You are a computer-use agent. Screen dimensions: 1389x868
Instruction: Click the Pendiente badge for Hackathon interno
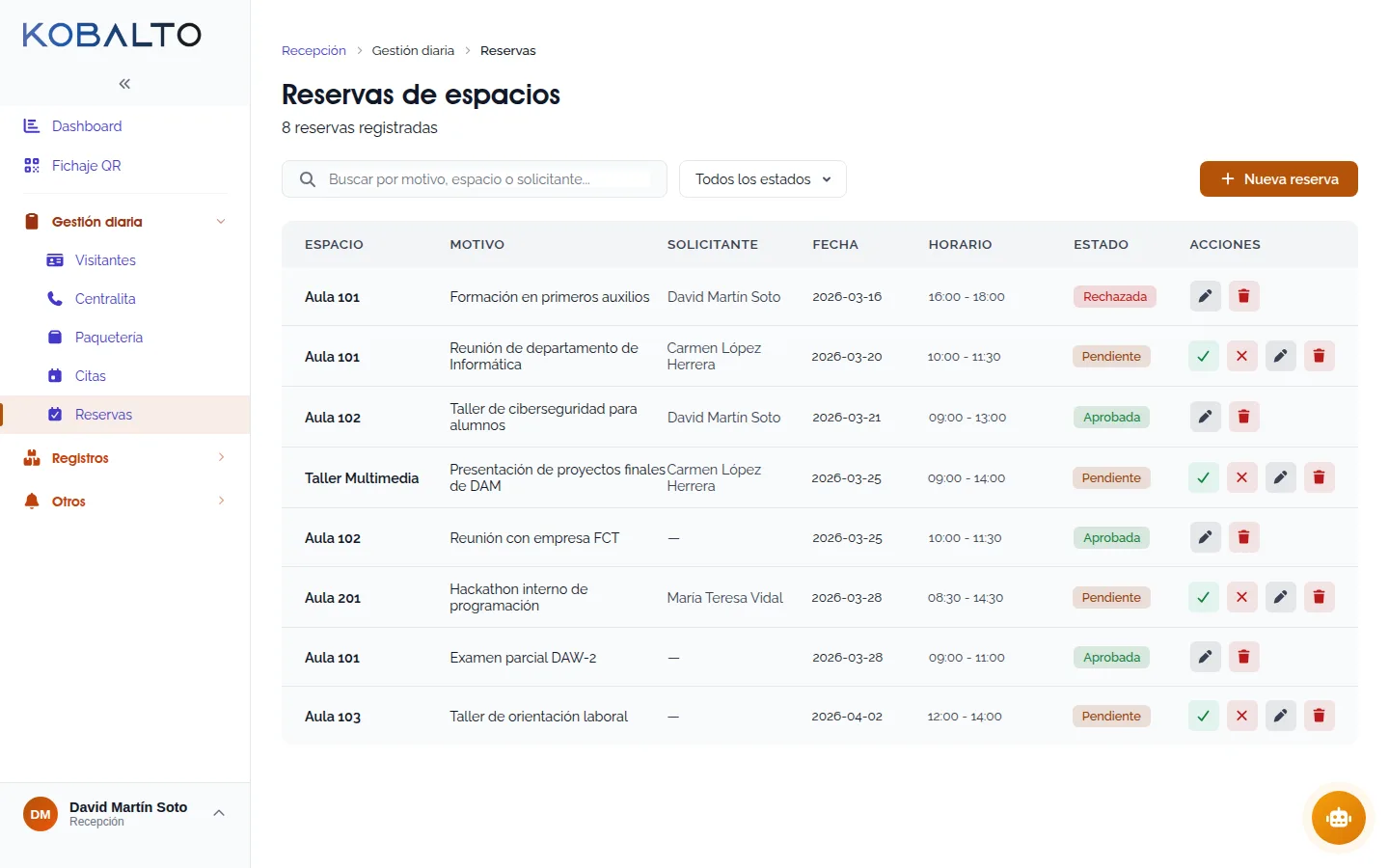coord(1111,597)
